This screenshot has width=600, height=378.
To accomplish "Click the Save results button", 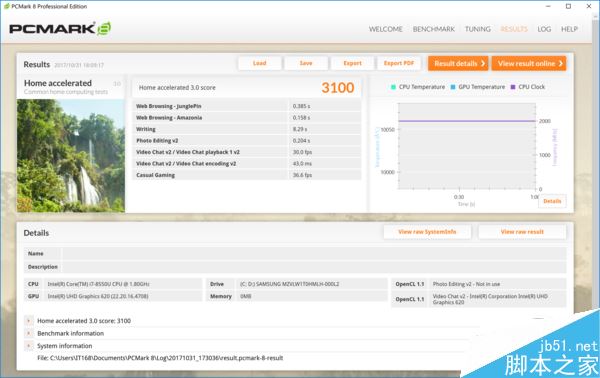I will click(x=306, y=63).
